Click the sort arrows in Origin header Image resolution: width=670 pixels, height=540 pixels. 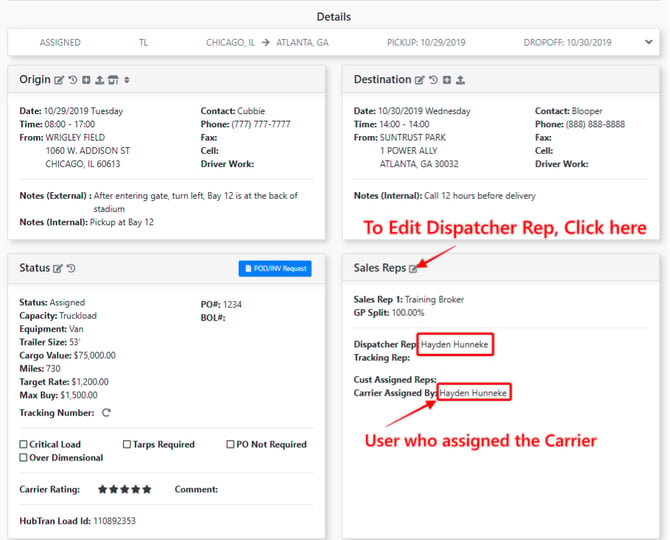(x=127, y=80)
